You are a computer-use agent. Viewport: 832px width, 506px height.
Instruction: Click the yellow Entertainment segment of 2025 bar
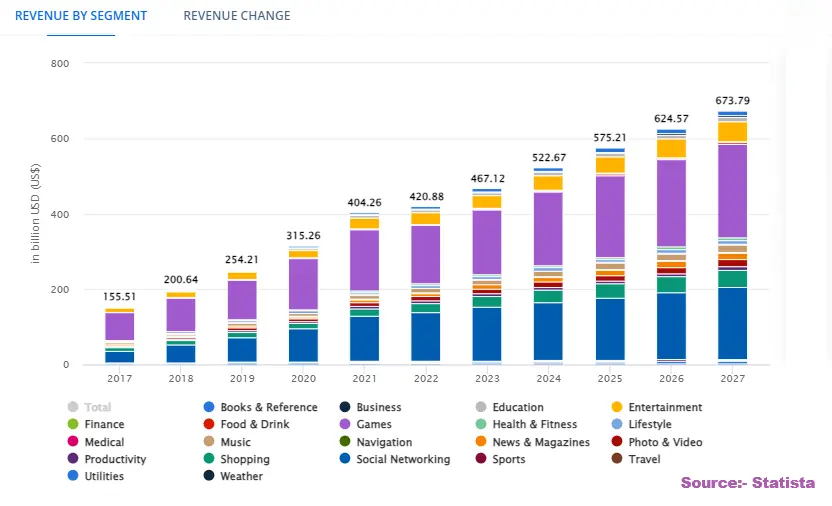click(610, 165)
